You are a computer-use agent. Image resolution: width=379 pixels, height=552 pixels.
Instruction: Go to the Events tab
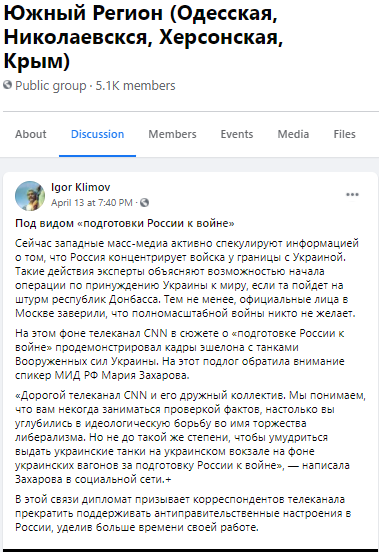click(x=237, y=134)
